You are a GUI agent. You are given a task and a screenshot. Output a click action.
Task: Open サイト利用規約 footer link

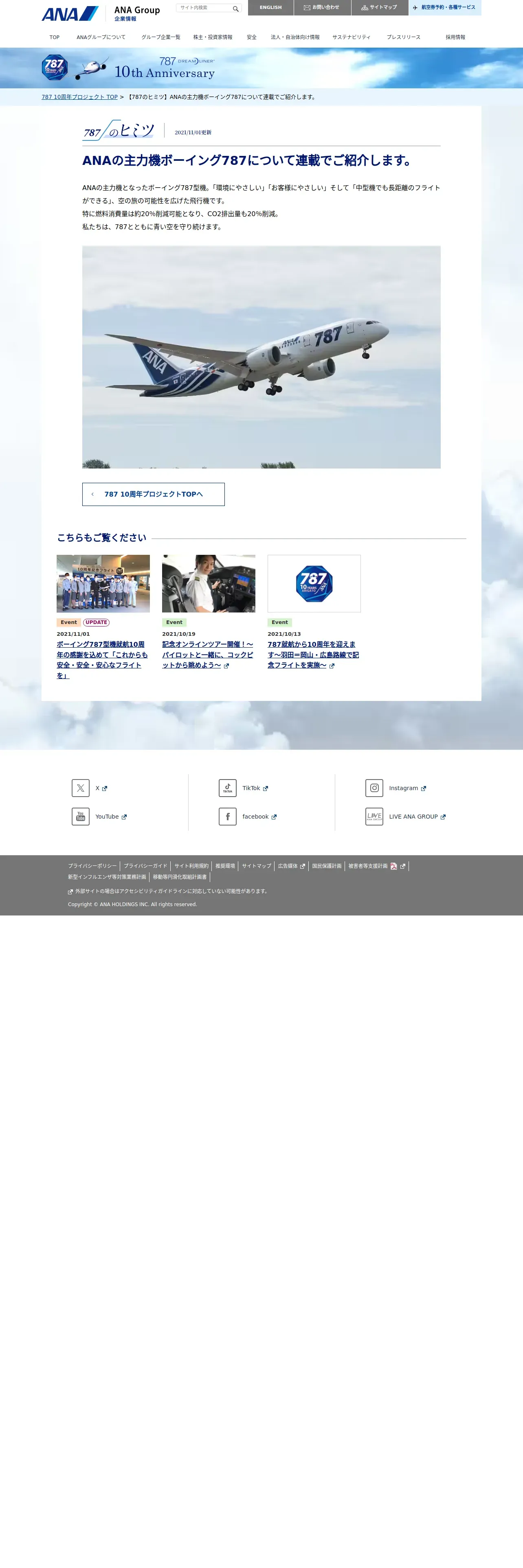pyautogui.click(x=191, y=866)
